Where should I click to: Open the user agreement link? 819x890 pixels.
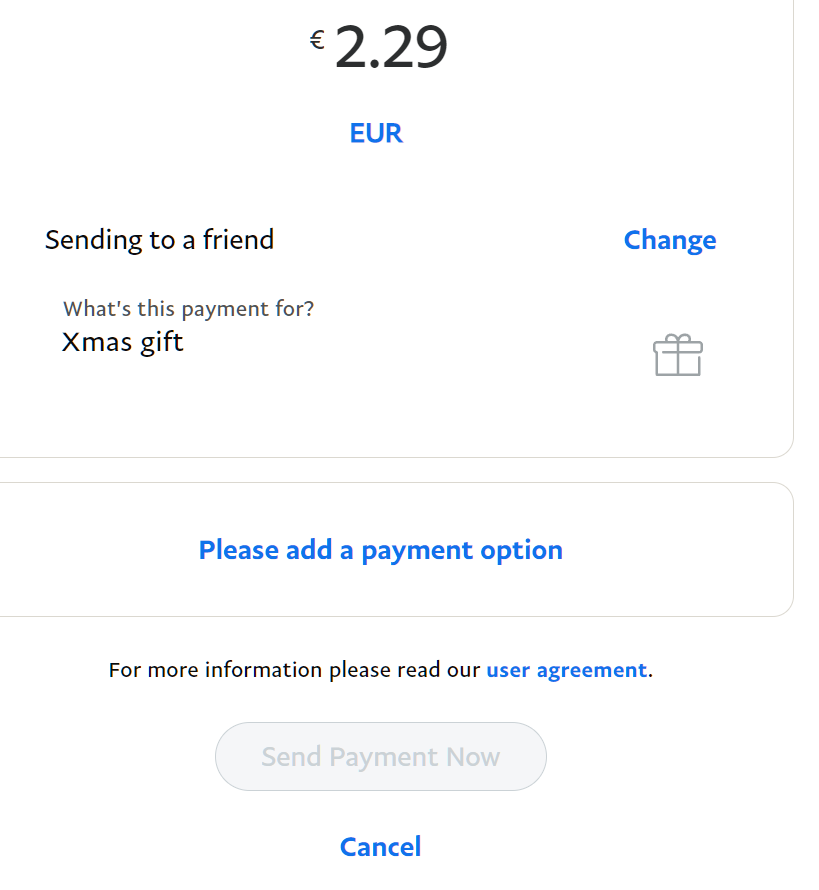566,670
